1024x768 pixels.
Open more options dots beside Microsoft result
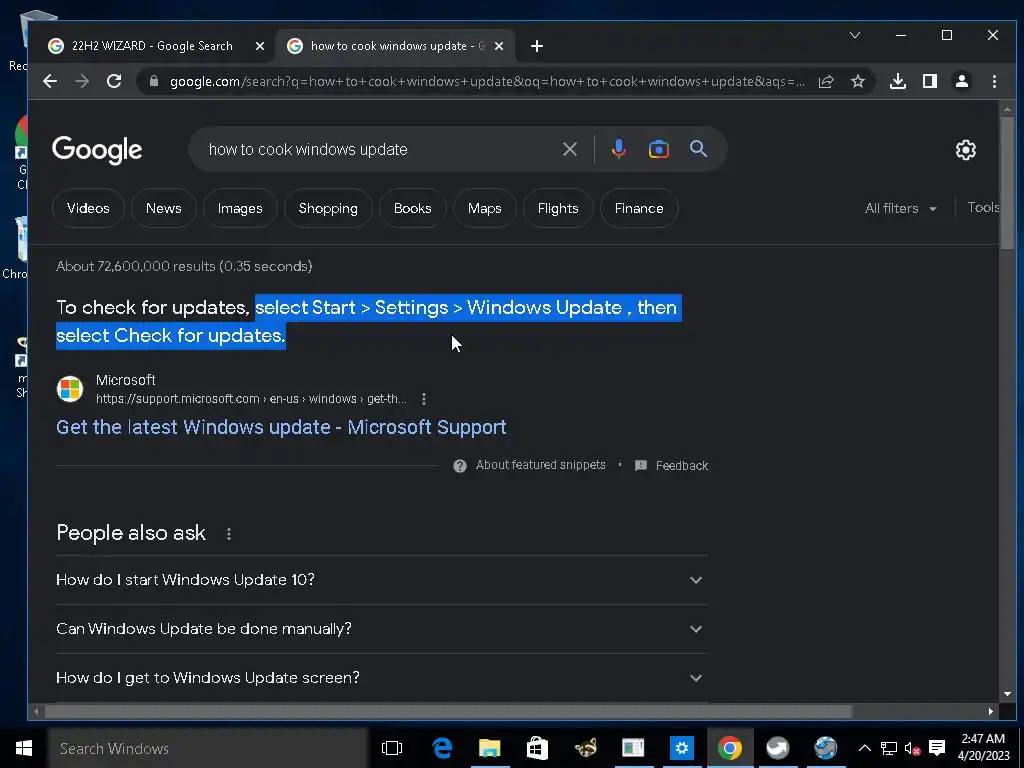click(x=424, y=399)
